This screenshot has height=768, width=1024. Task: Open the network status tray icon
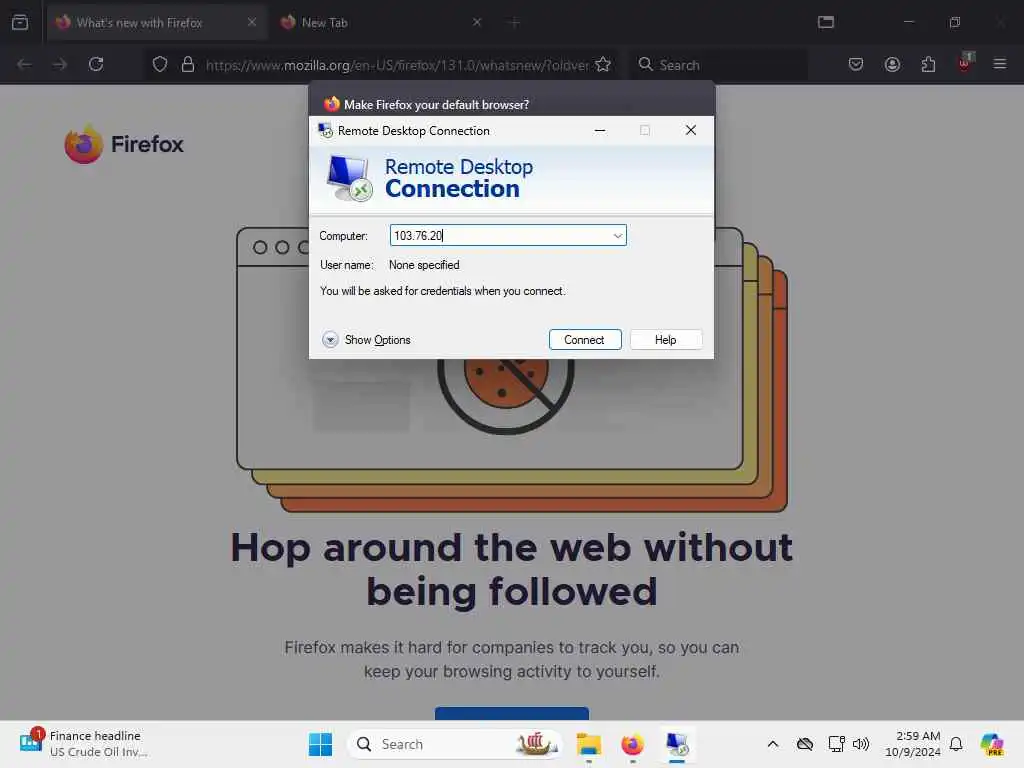click(x=836, y=744)
